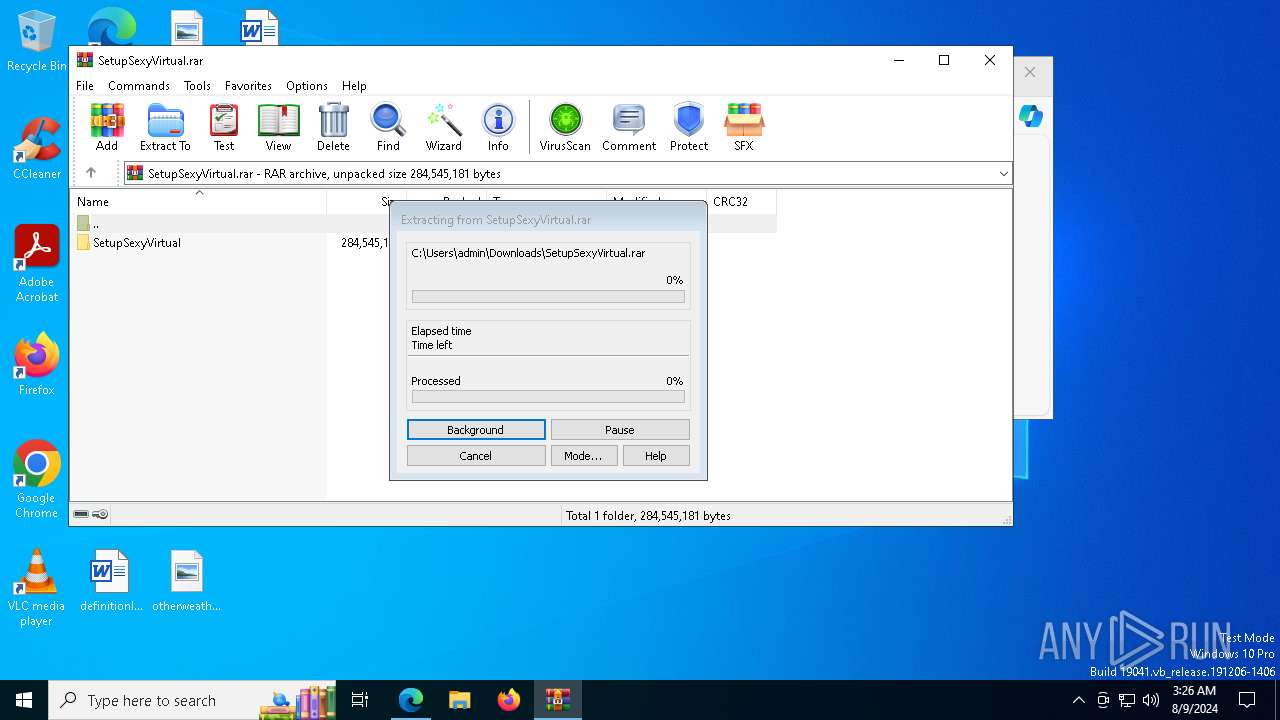Convert archive with SFX tool
This screenshot has width=1280, height=720.
(744, 127)
